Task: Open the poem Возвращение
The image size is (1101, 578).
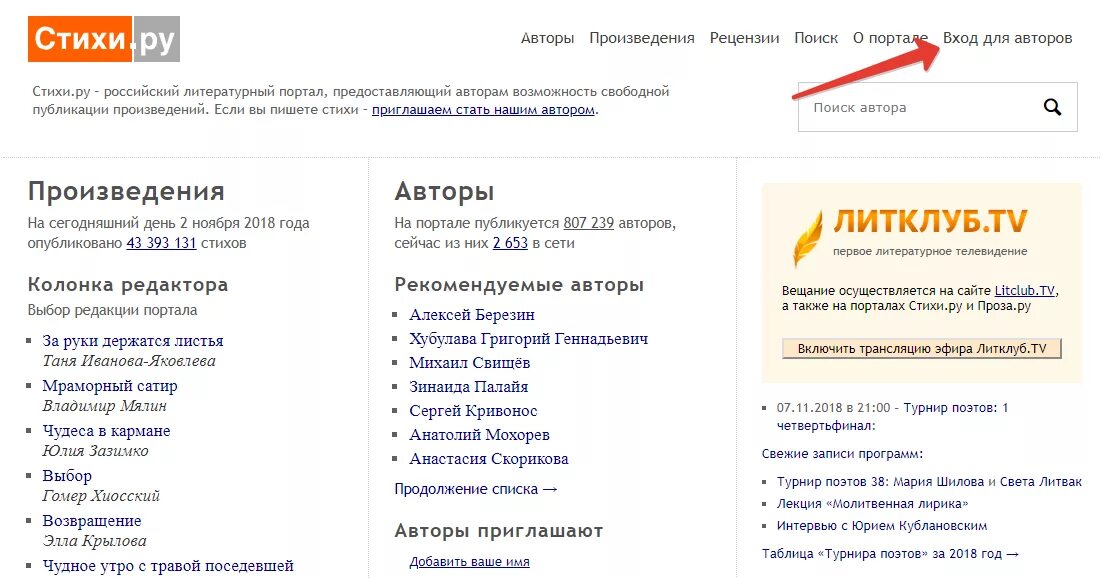Action: pos(92,520)
